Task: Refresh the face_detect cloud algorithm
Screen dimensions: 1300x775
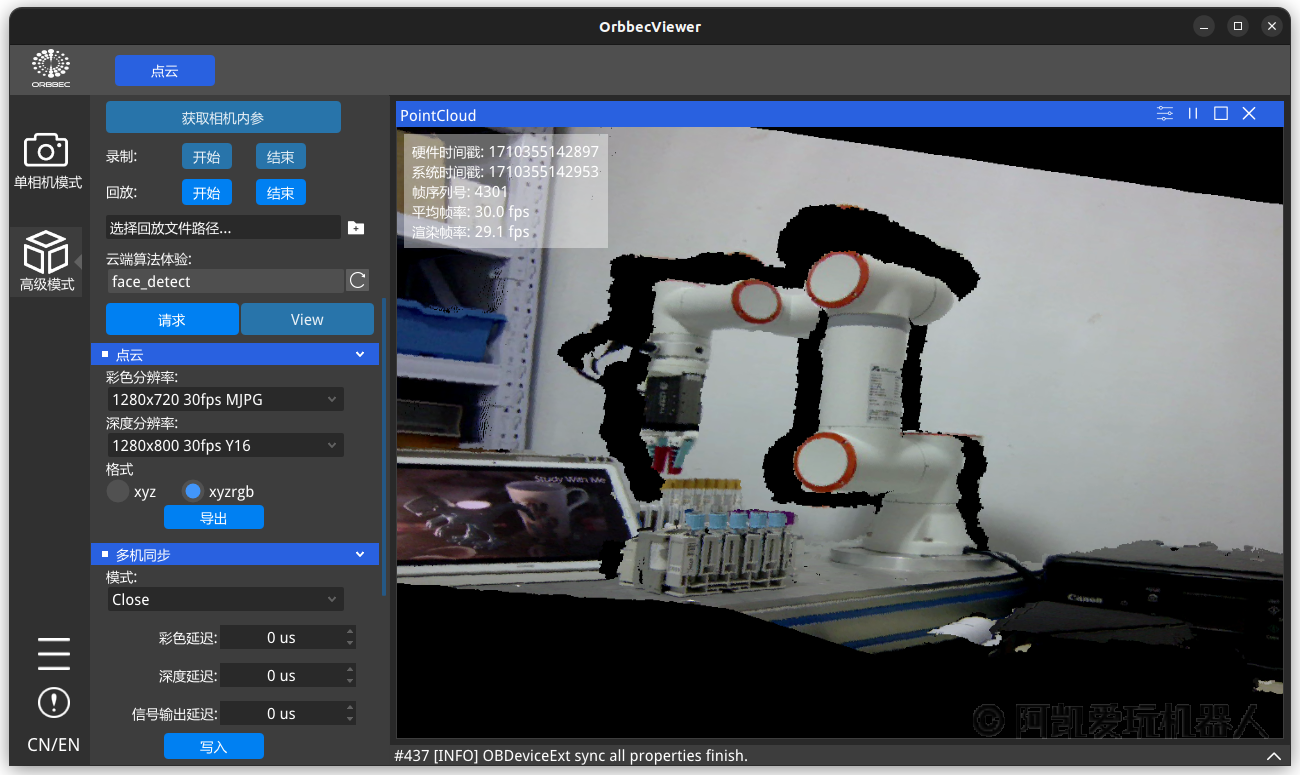Action: coord(358,281)
